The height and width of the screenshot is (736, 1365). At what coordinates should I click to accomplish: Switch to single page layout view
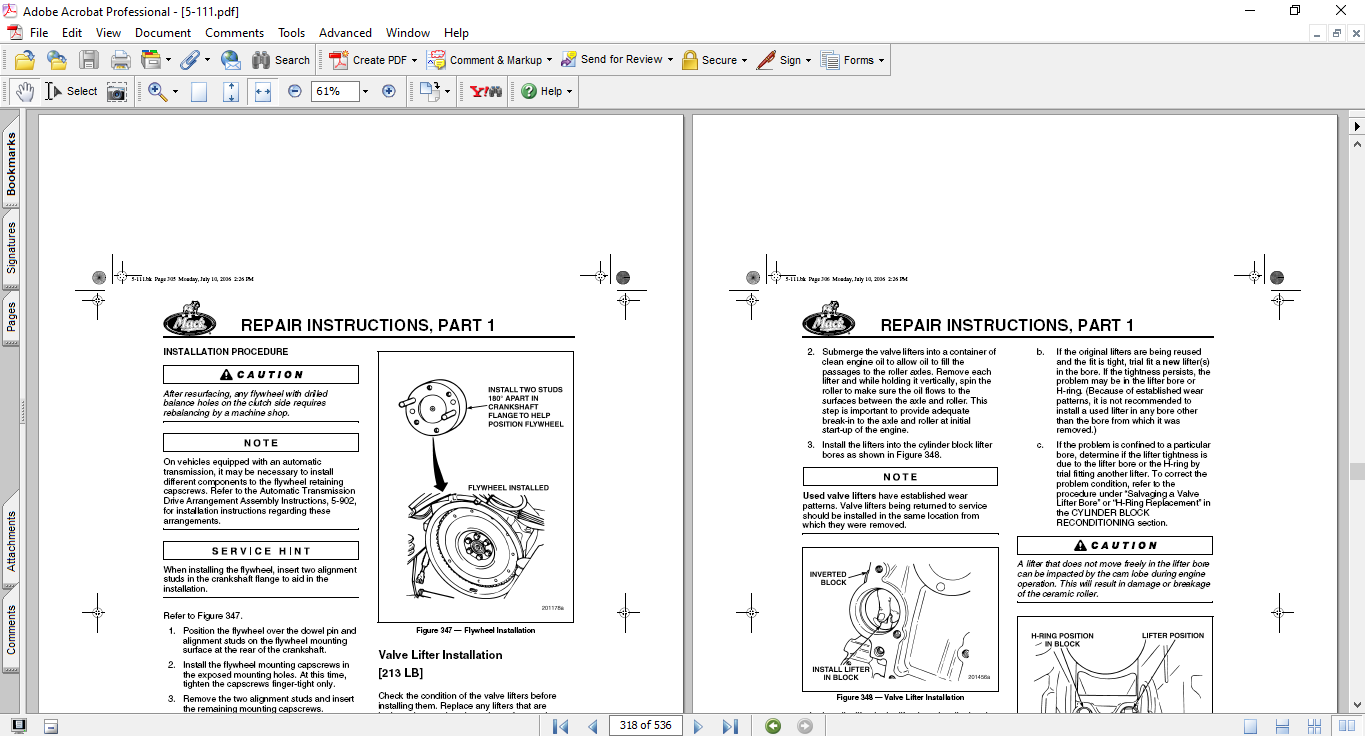1250,726
